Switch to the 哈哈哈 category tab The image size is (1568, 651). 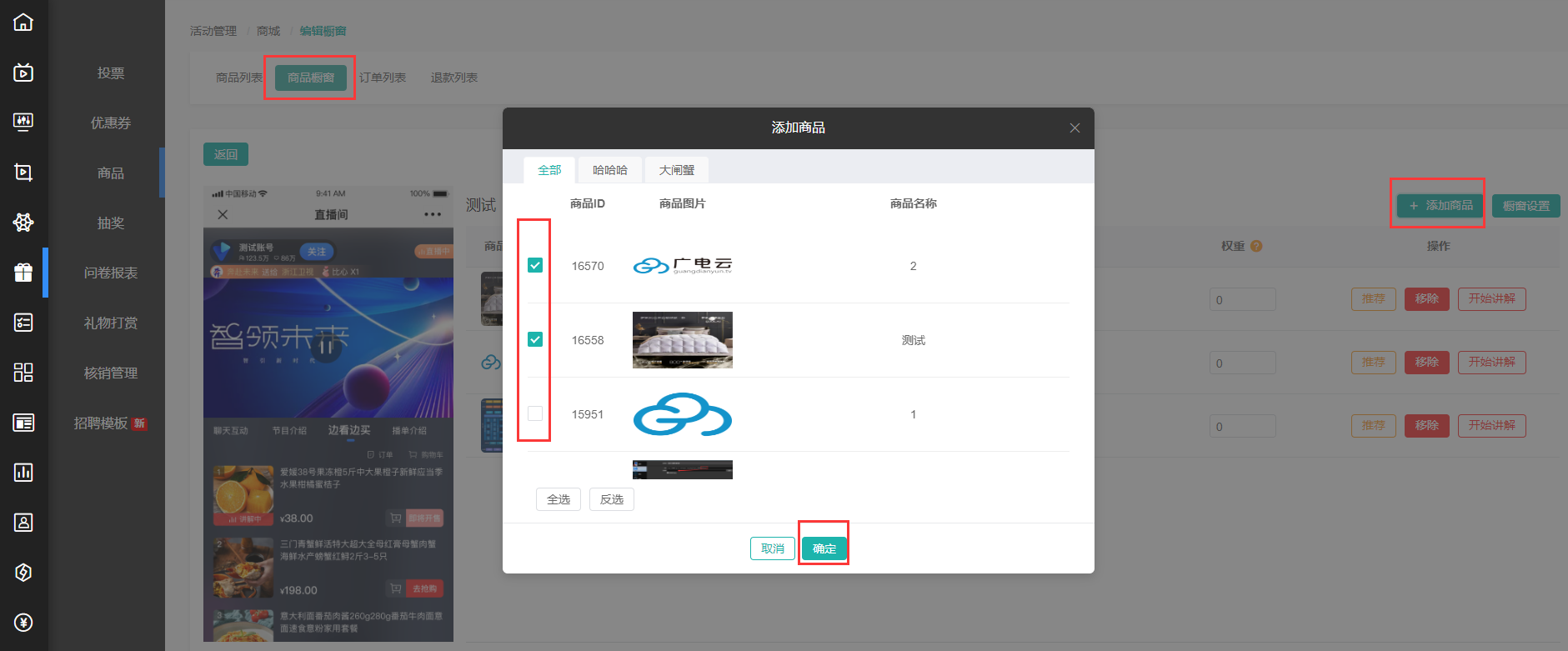(x=610, y=170)
